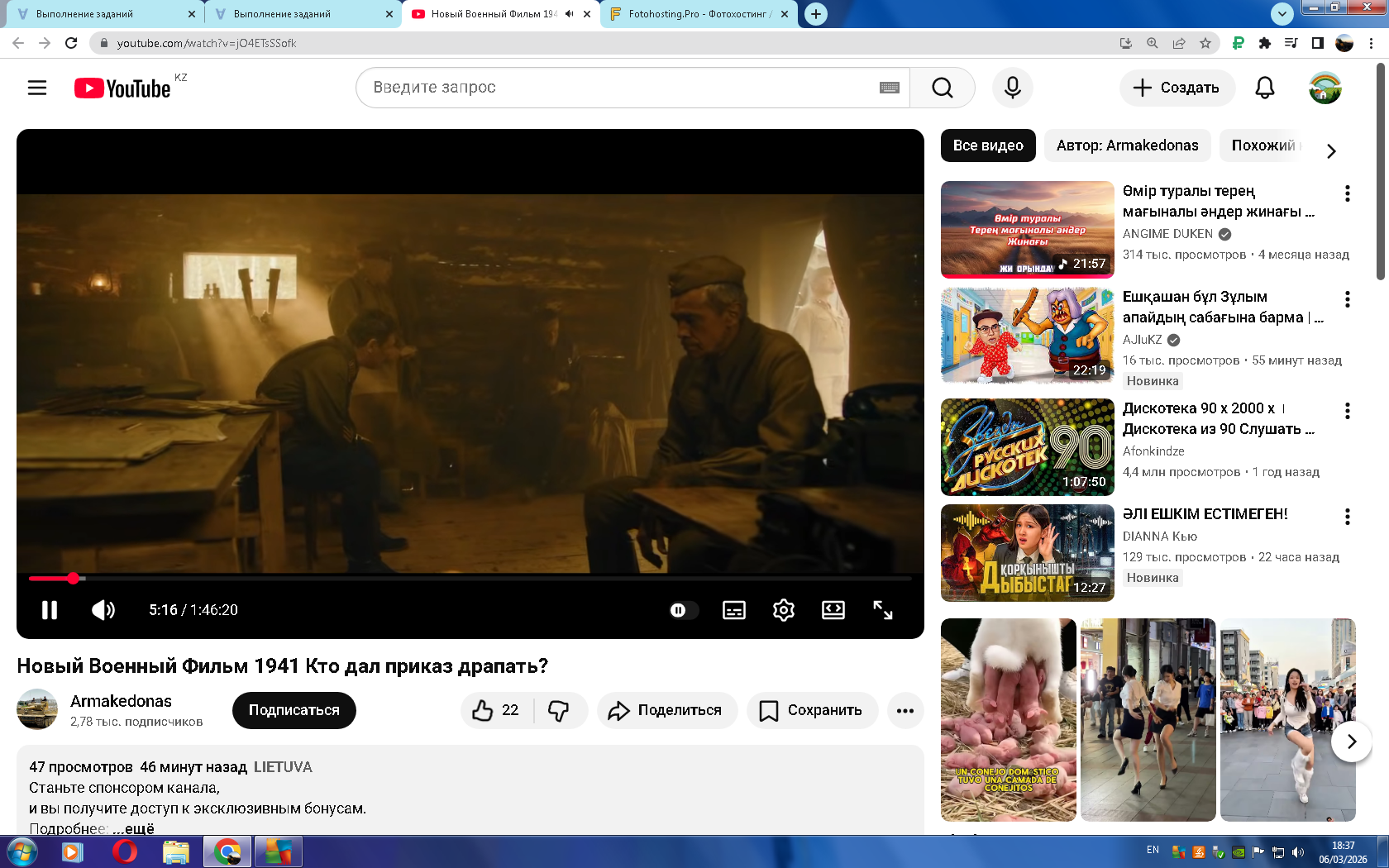Switch player to theater mode
The width and height of the screenshot is (1389, 868).
[x=833, y=610]
